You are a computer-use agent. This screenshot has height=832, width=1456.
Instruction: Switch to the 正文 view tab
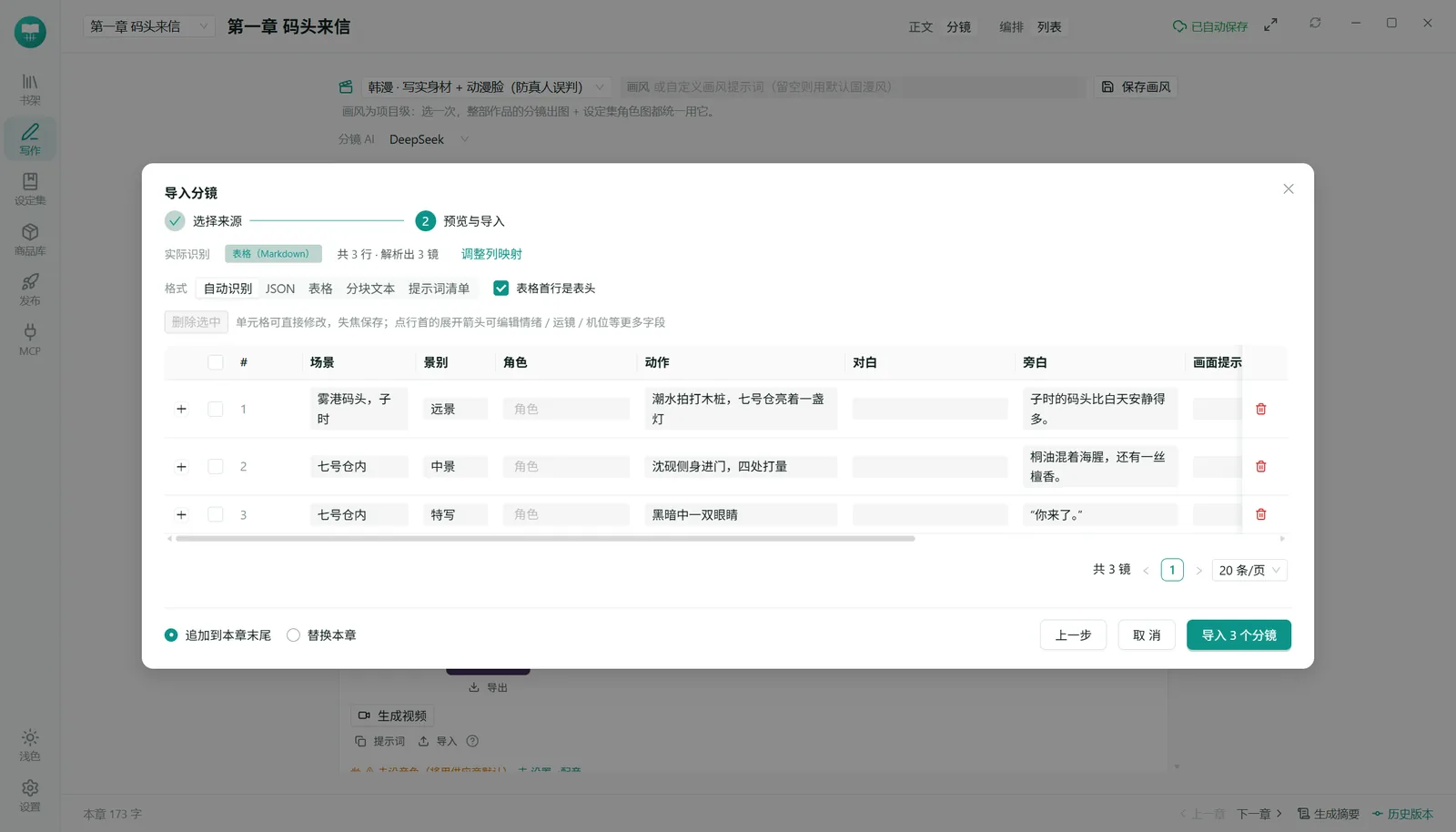pos(921,26)
